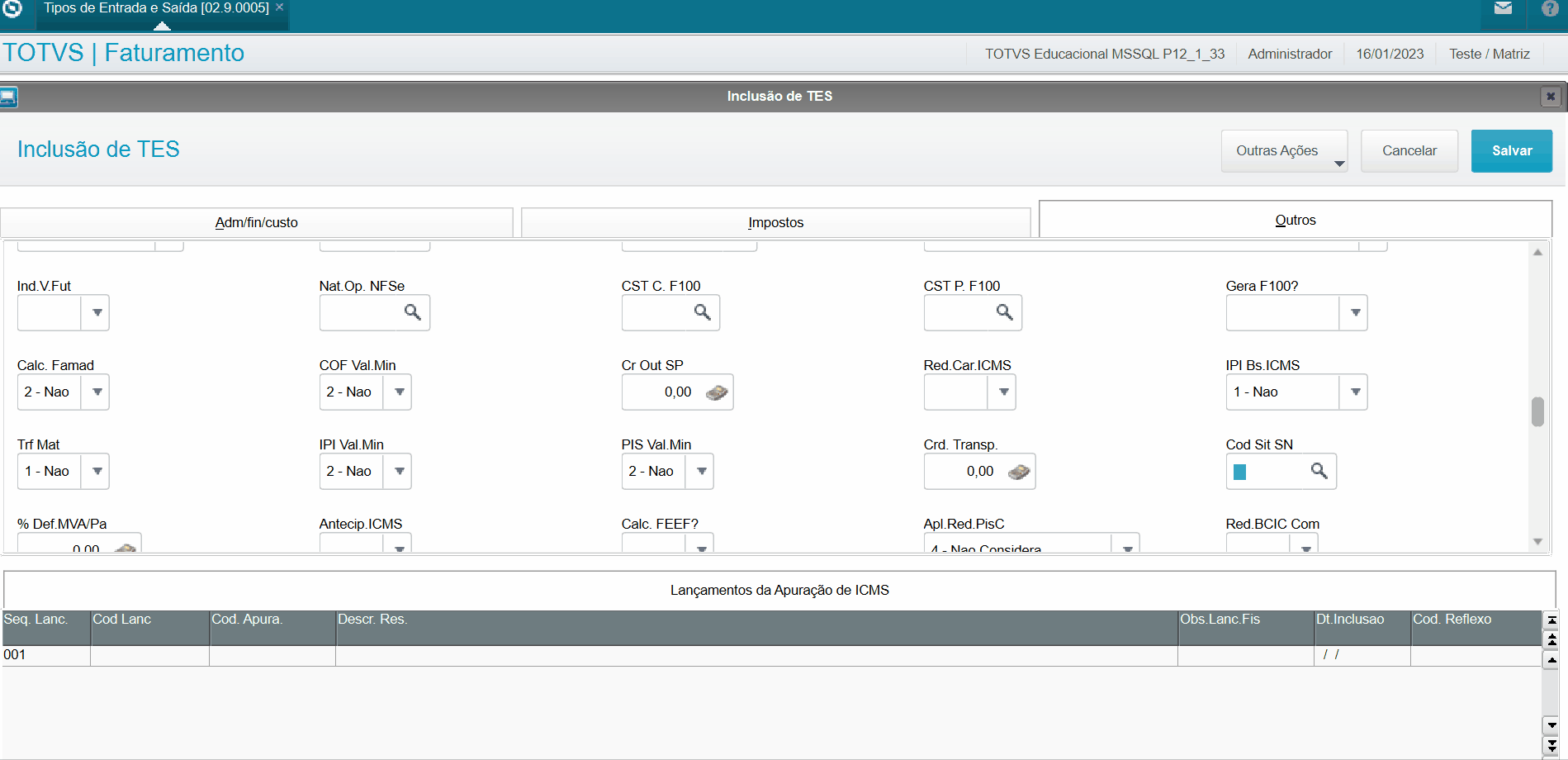Image resolution: width=1568 pixels, height=760 pixels.
Task: Click Cod. Reflexo column header
Action: [x=1476, y=628]
